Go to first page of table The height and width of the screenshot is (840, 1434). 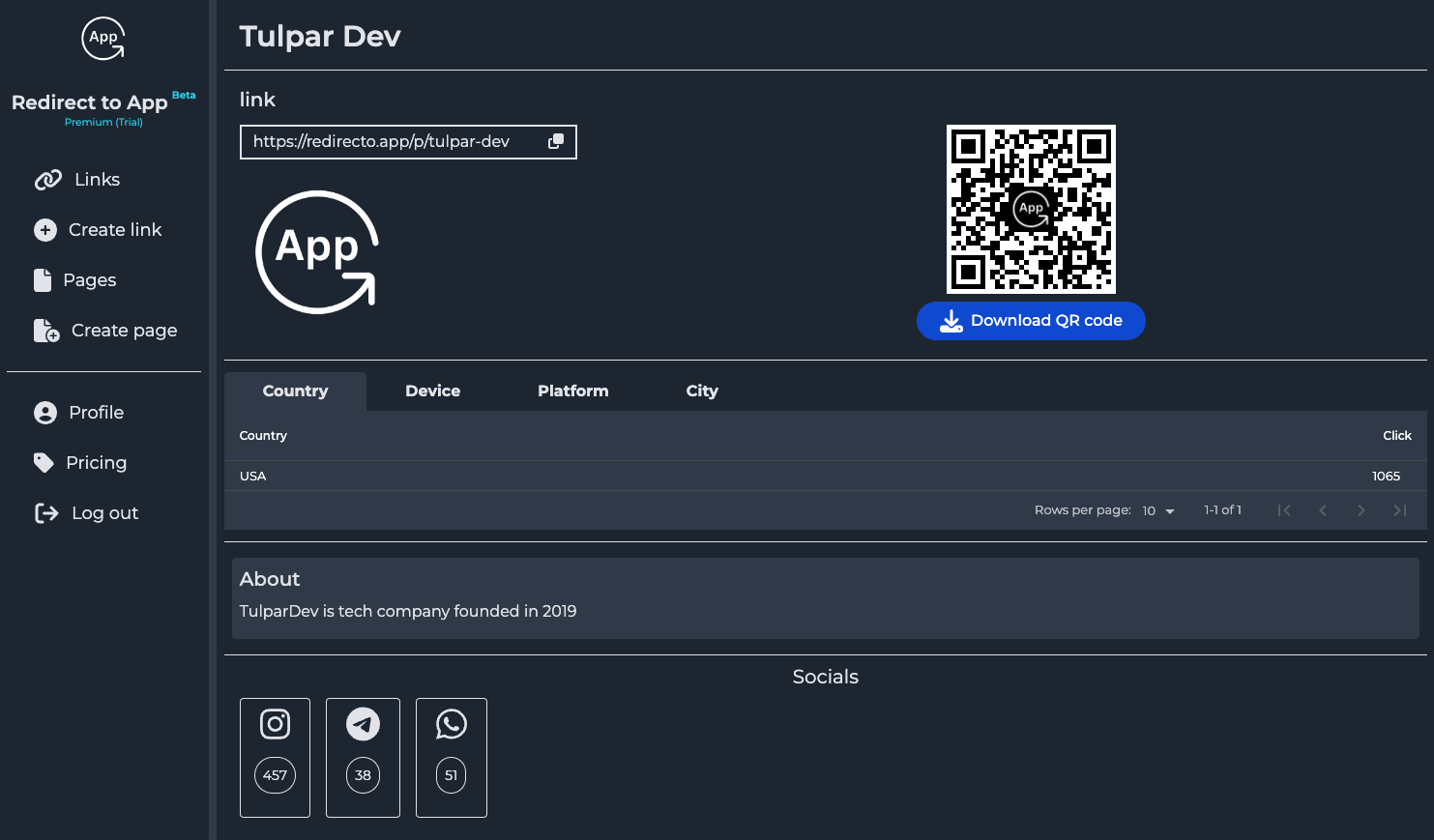(x=1284, y=510)
